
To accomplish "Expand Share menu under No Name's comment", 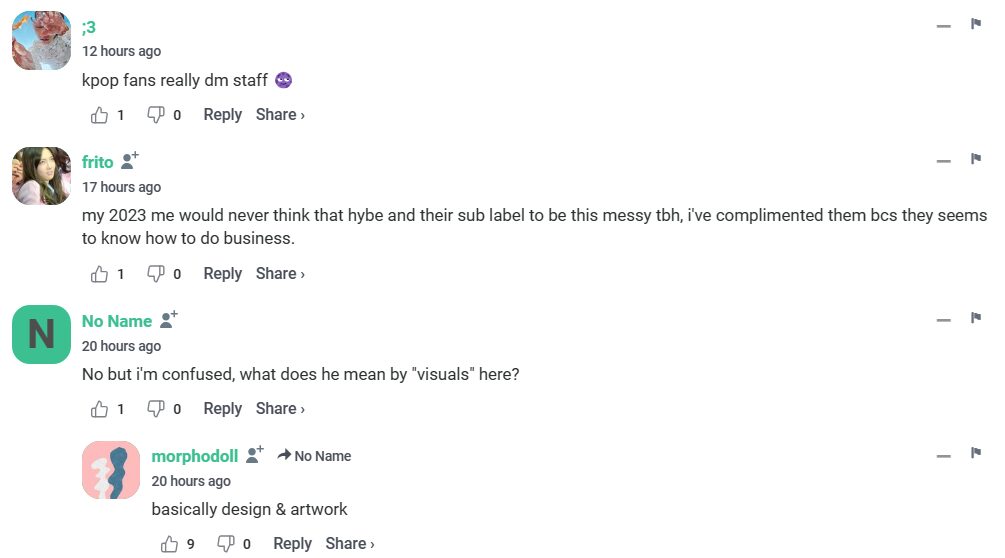I will click(280, 409).
